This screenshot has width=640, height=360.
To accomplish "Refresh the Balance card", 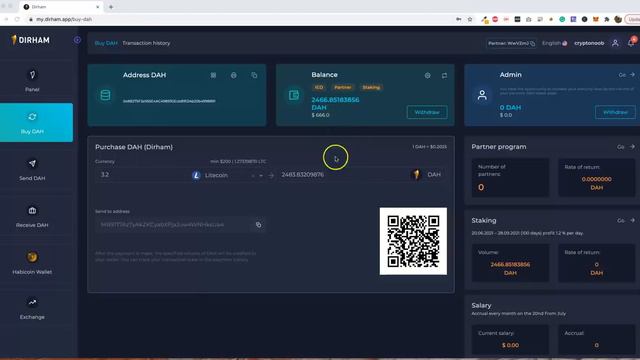I will [x=444, y=76].
